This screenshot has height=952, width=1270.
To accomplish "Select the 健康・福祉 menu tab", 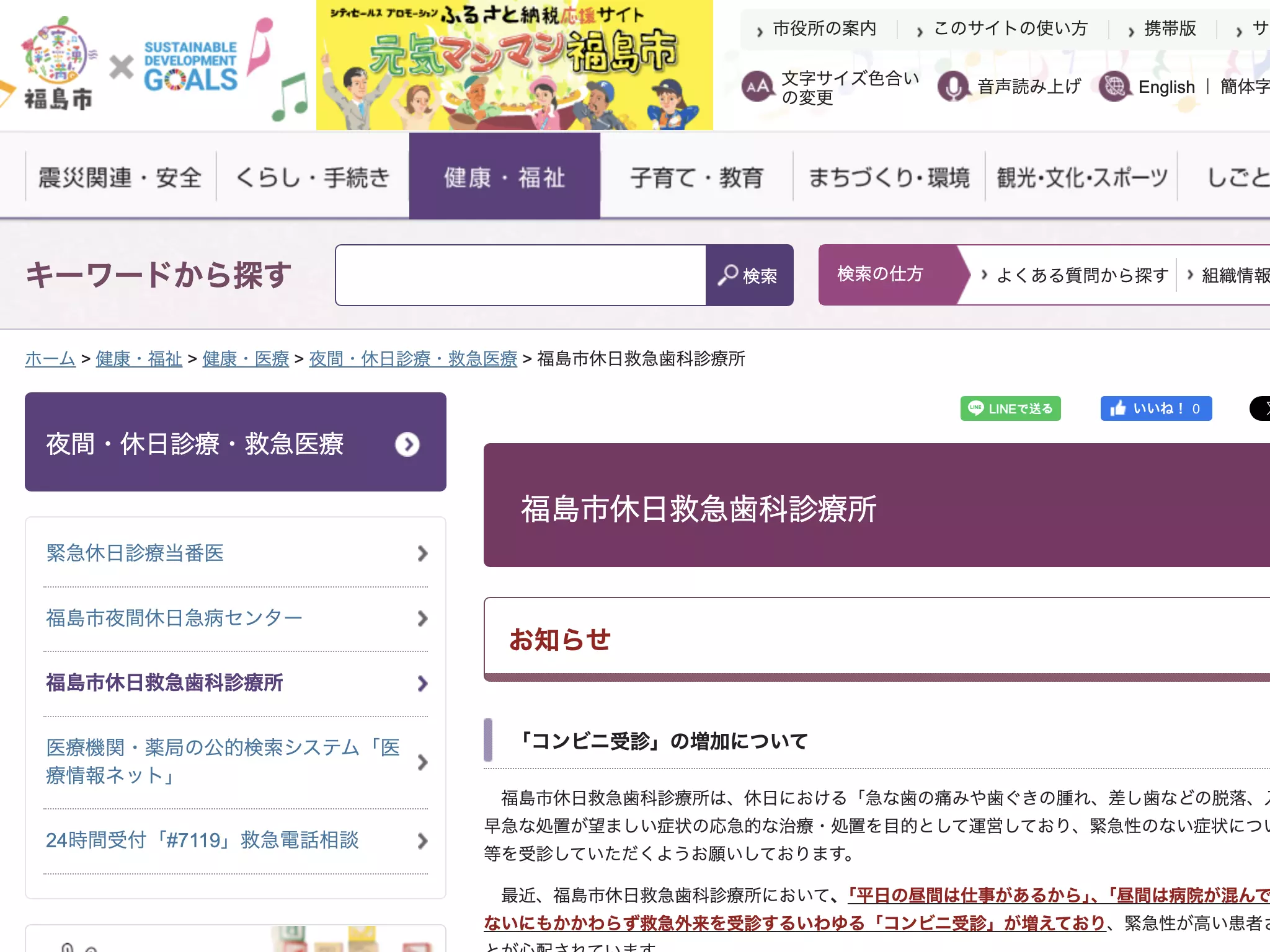I will pyautogui.click(x=504, y=176).
